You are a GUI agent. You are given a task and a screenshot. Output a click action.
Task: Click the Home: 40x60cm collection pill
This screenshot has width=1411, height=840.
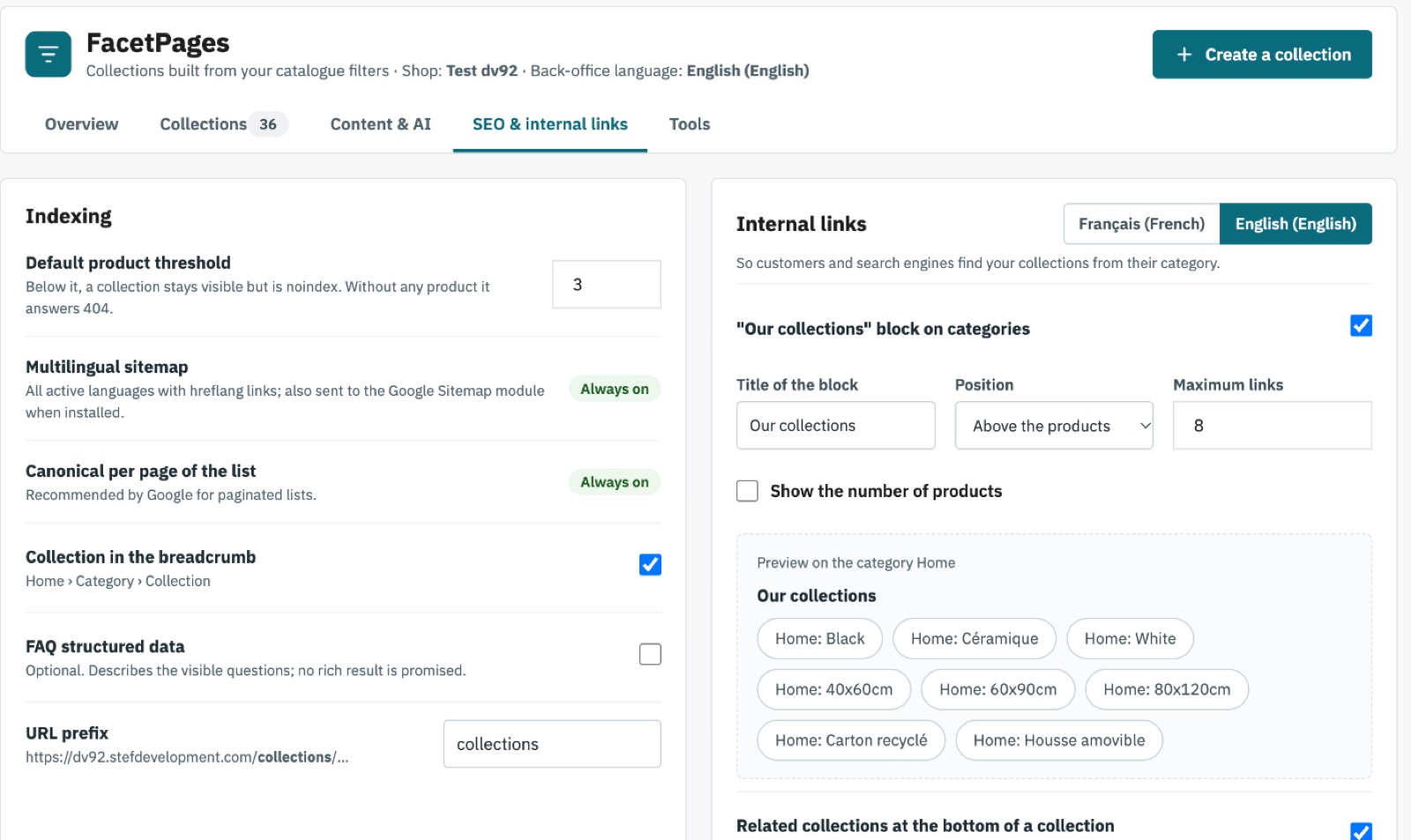click(834, 689)
